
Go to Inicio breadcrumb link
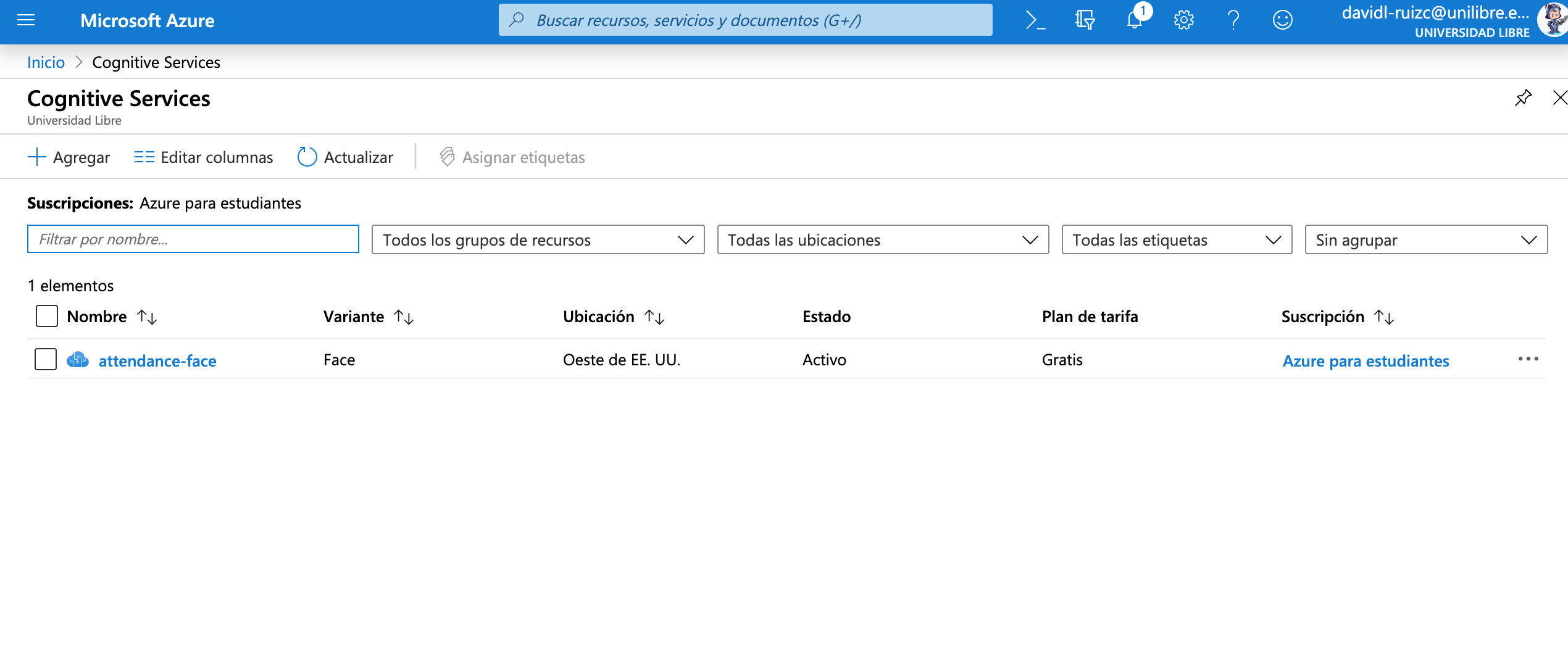pos(46,62)
